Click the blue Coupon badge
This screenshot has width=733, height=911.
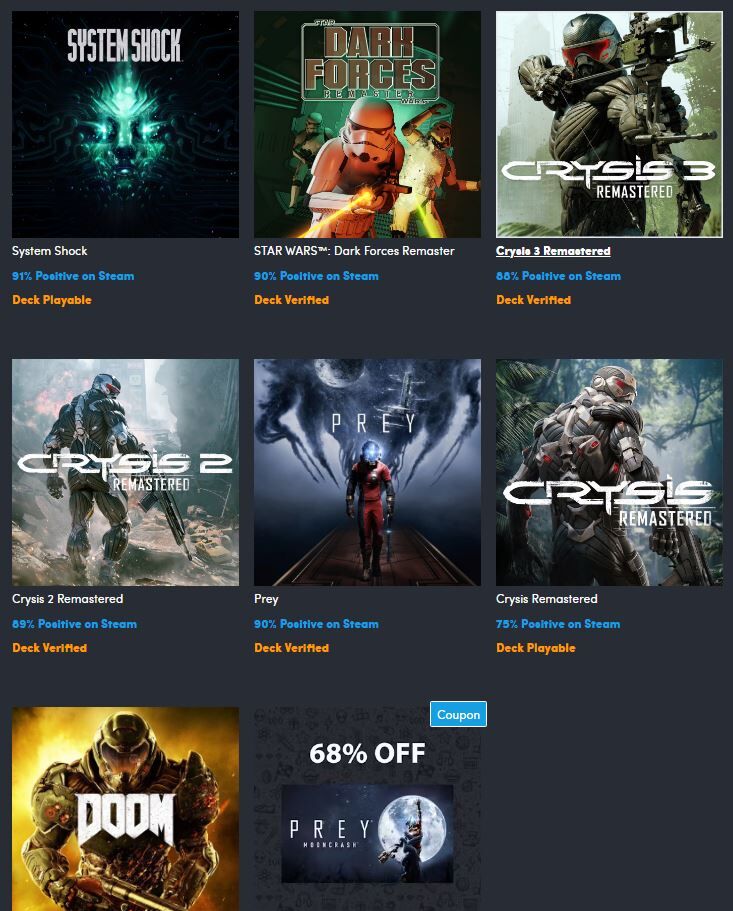coord(458,714)
